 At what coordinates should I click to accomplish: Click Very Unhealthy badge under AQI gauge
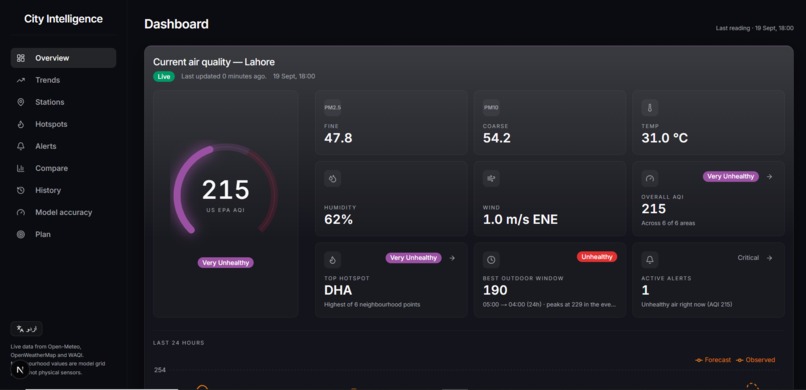tap(226, 263)
